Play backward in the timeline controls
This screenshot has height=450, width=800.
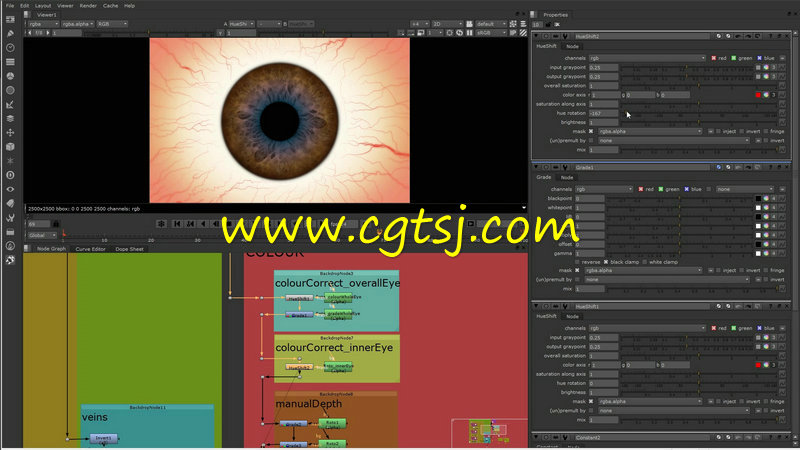(x=204, y=224)
